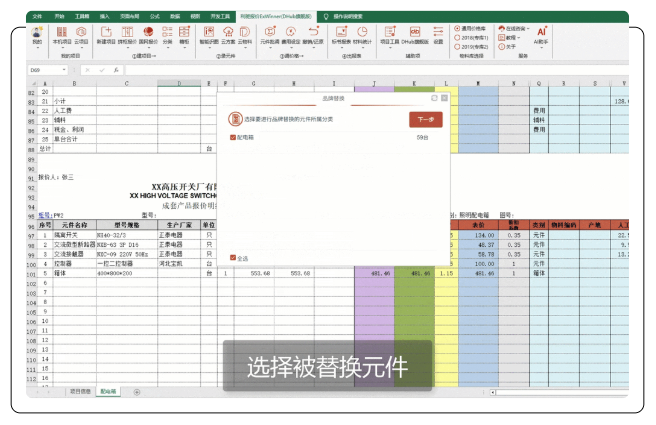
Task: Switch to the 插入 insert ribbon tab
Action: pos(105,17)
